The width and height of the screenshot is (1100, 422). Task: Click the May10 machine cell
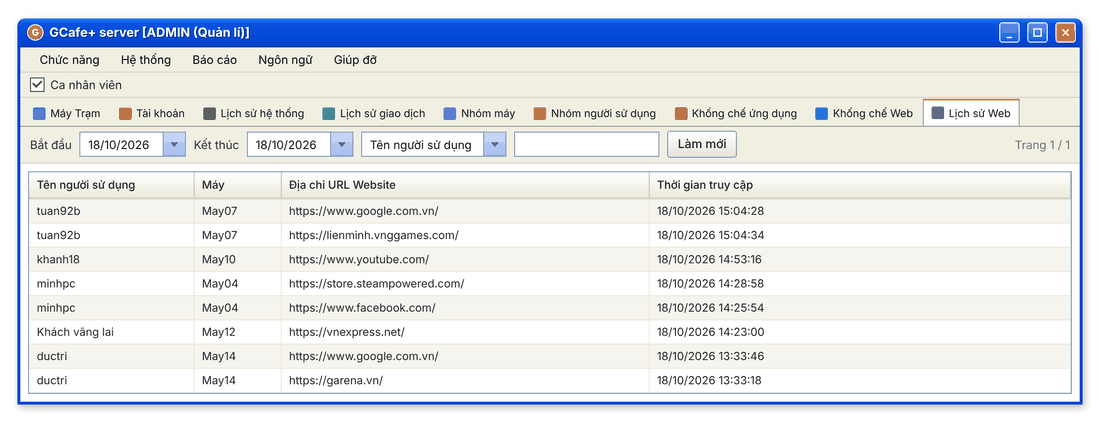pos(238,259)
